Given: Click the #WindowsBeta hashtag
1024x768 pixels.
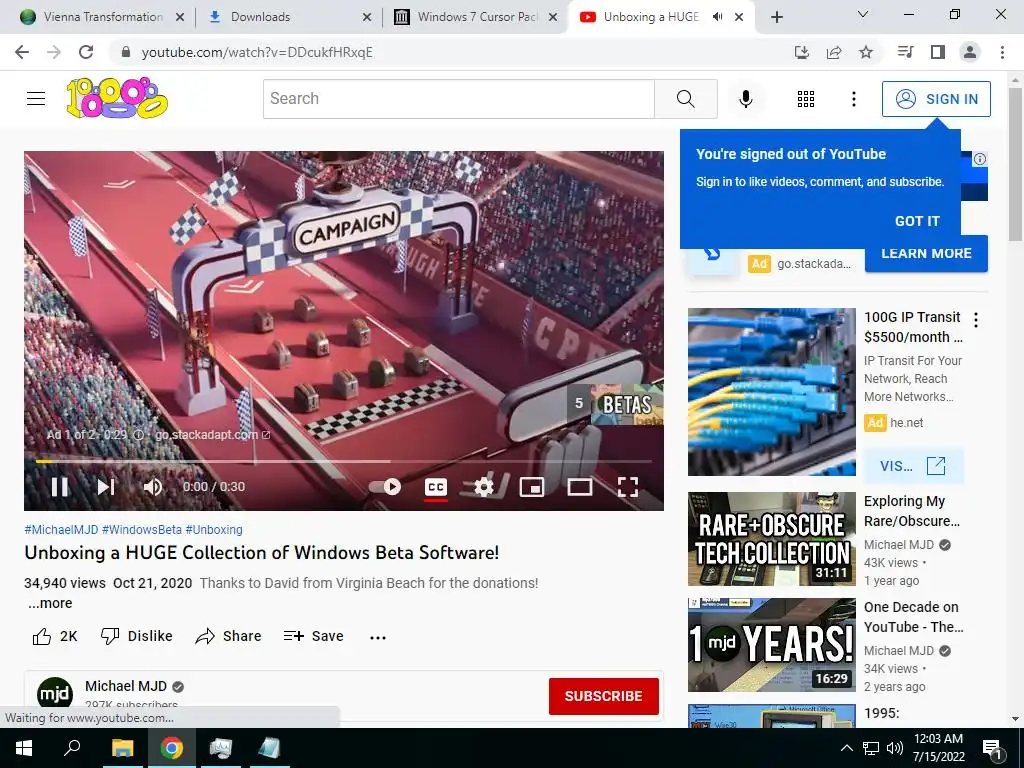Looking at the screenshot, I should click(x=142, y=530).
